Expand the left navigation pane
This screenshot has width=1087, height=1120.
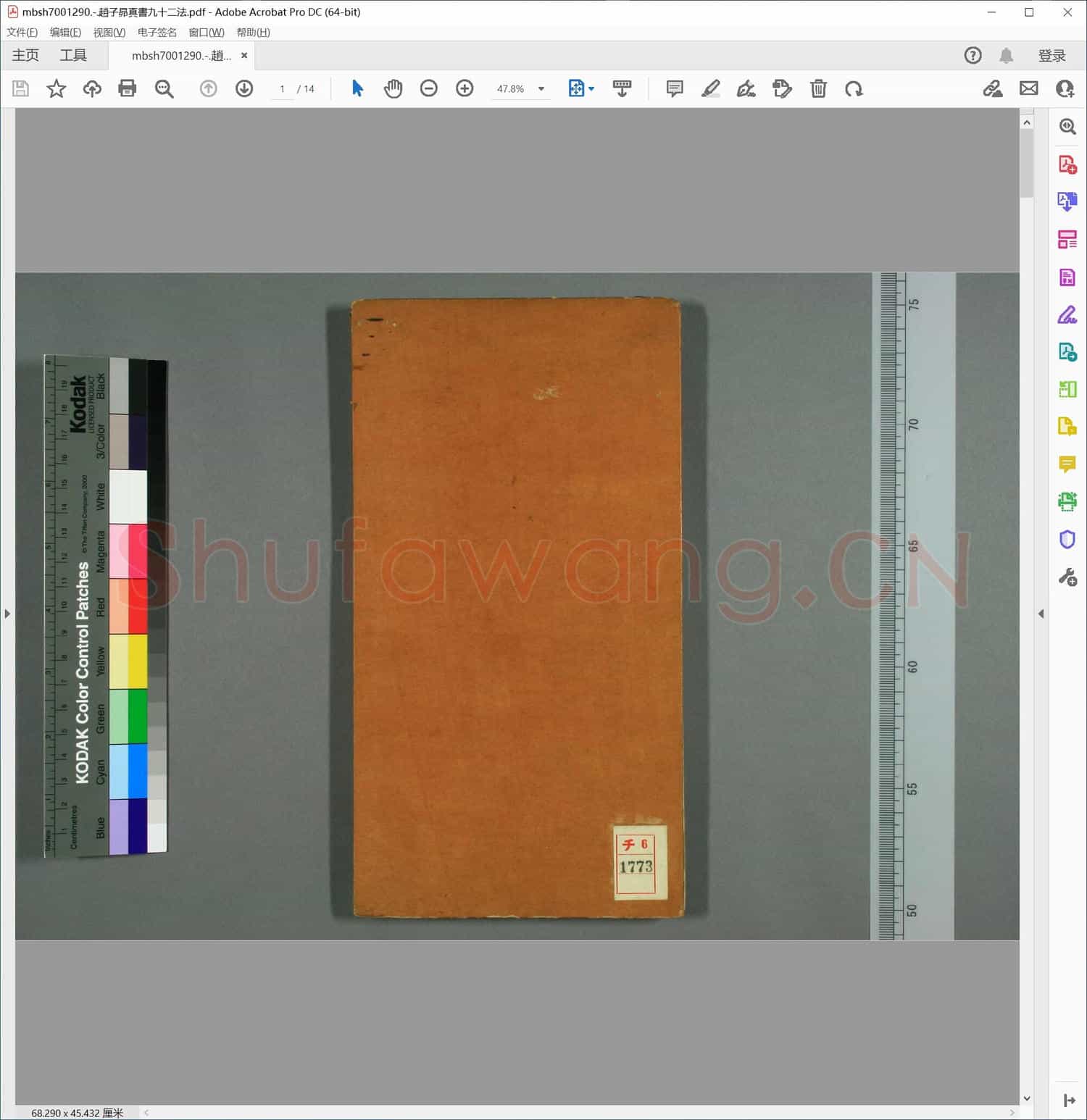[7, 614]
